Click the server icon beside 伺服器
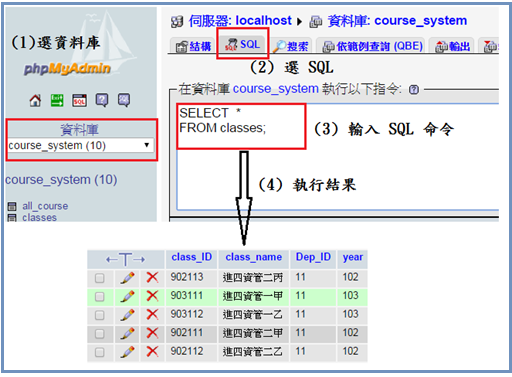Image resolution: width=512 pixels, height=377 pixels. point(177,22)
